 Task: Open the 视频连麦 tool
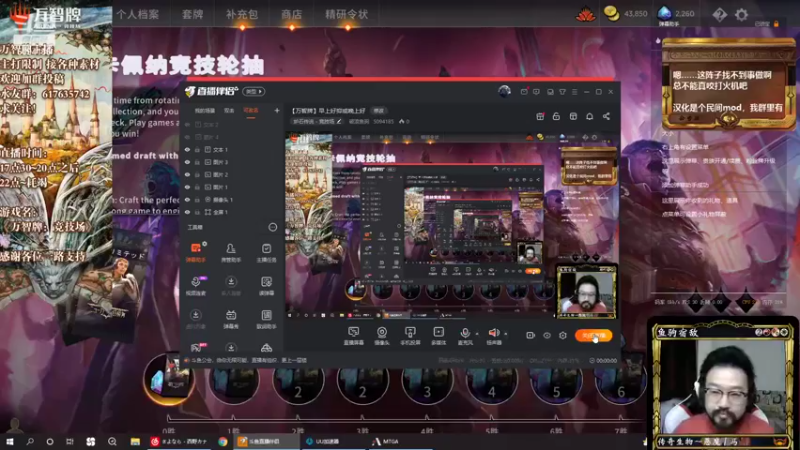tap(195, 286)
